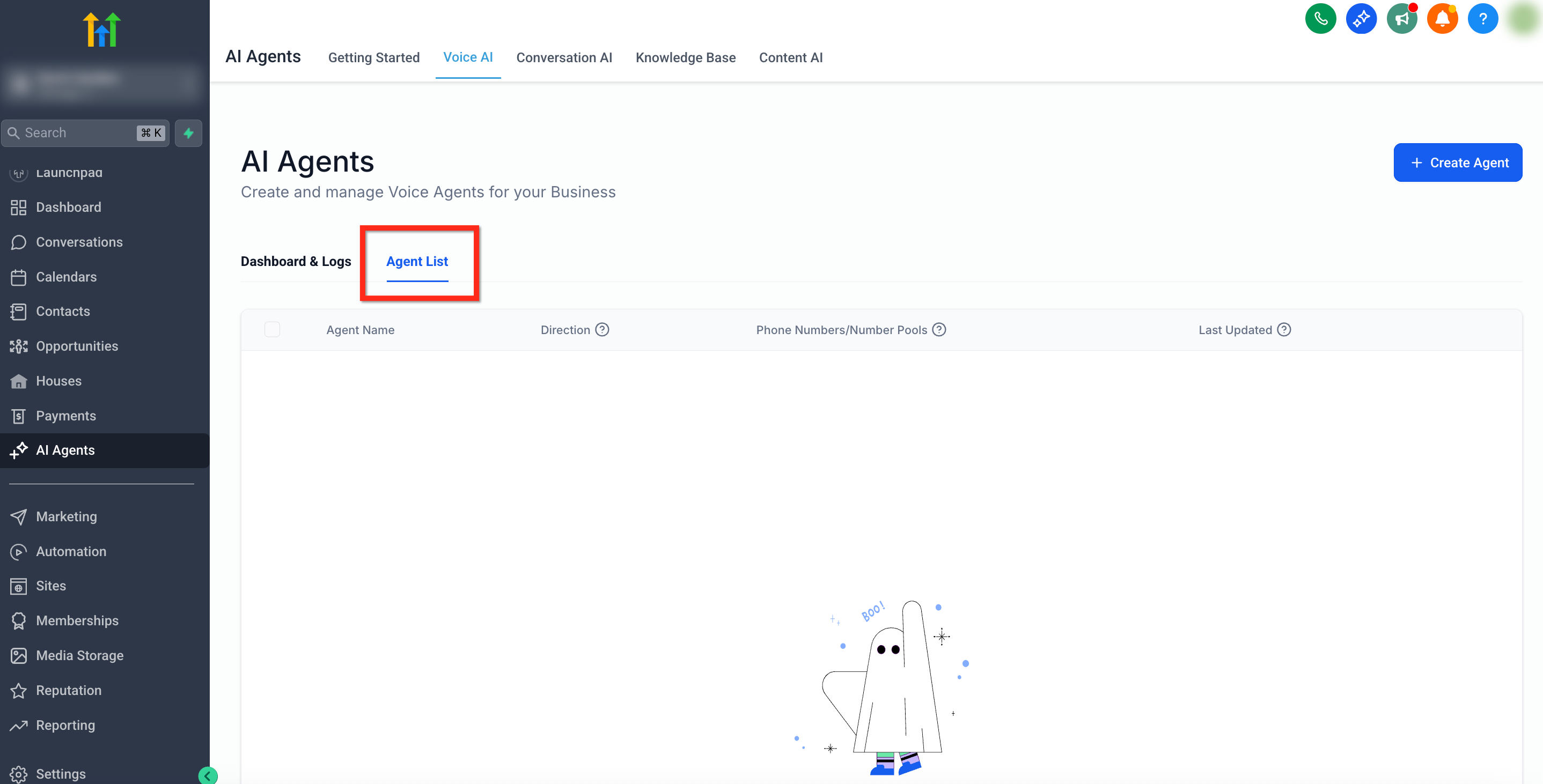
Task: Open Automation in the sidebar
Action: pyautogui.click(x=71, y=552)
